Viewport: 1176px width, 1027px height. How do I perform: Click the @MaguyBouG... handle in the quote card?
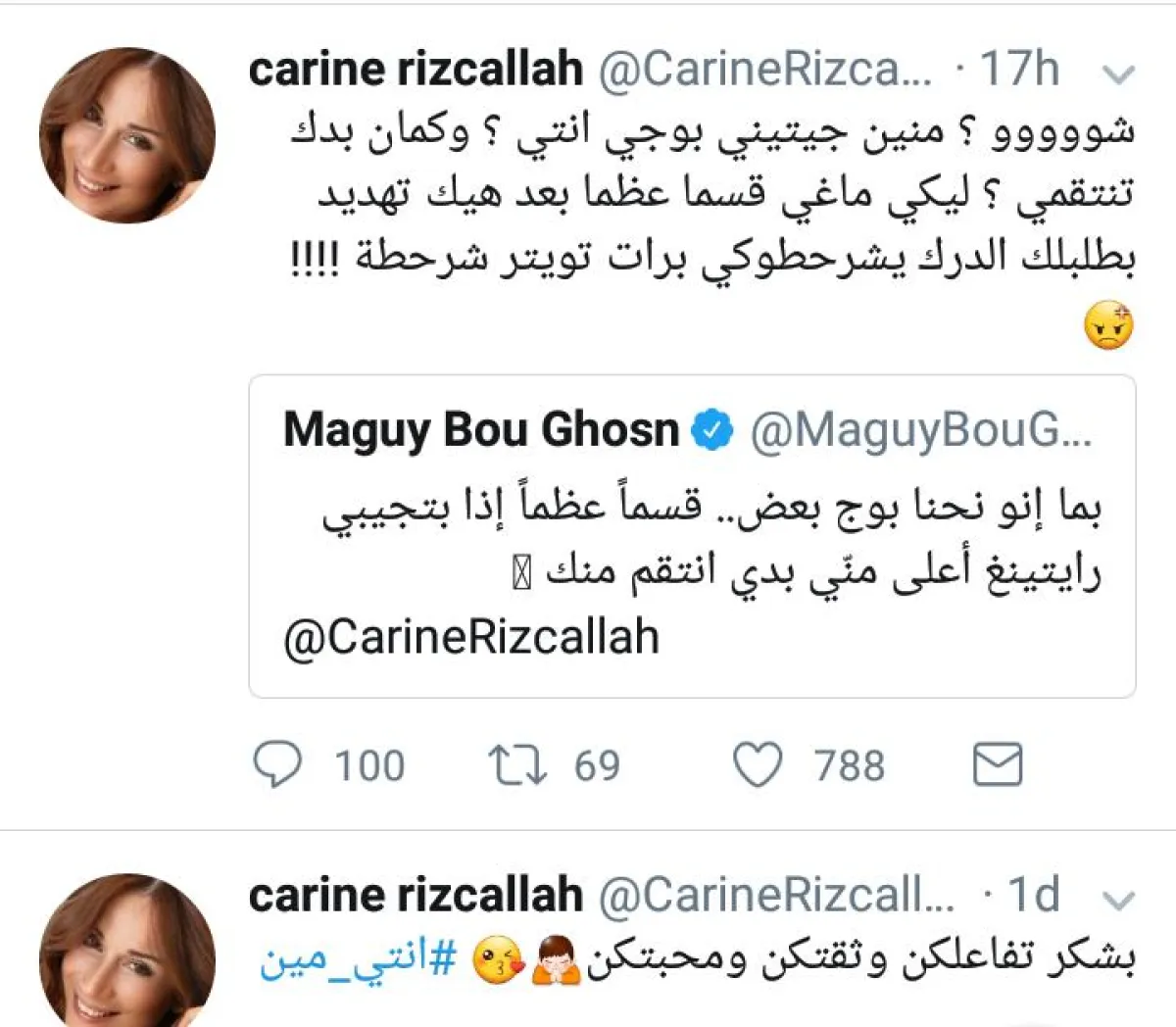point(920,430)
